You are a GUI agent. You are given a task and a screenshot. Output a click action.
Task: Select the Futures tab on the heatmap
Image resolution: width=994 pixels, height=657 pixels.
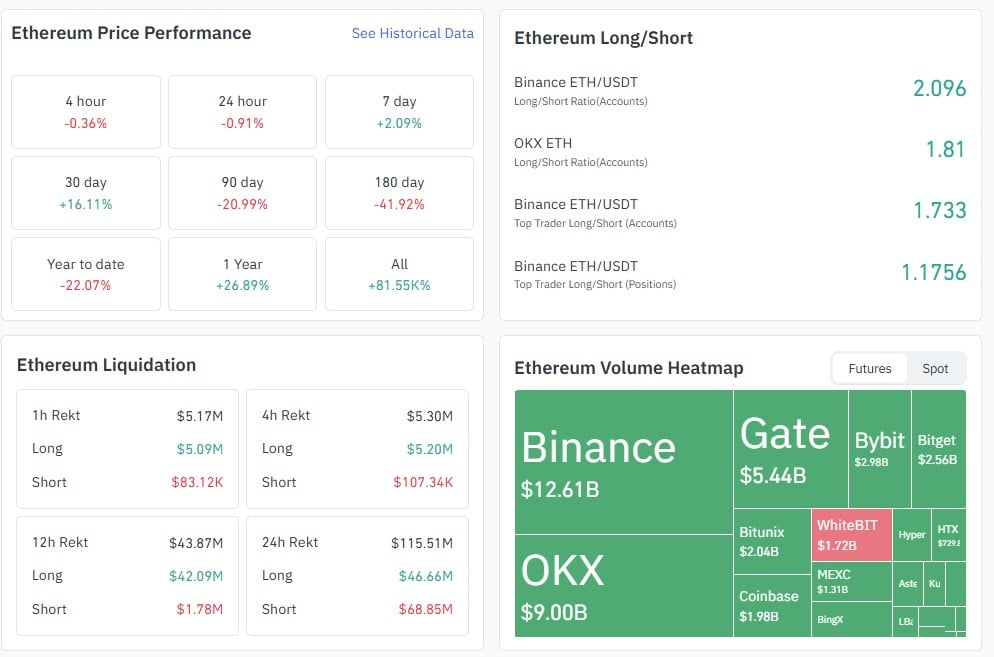coord(869,368)
